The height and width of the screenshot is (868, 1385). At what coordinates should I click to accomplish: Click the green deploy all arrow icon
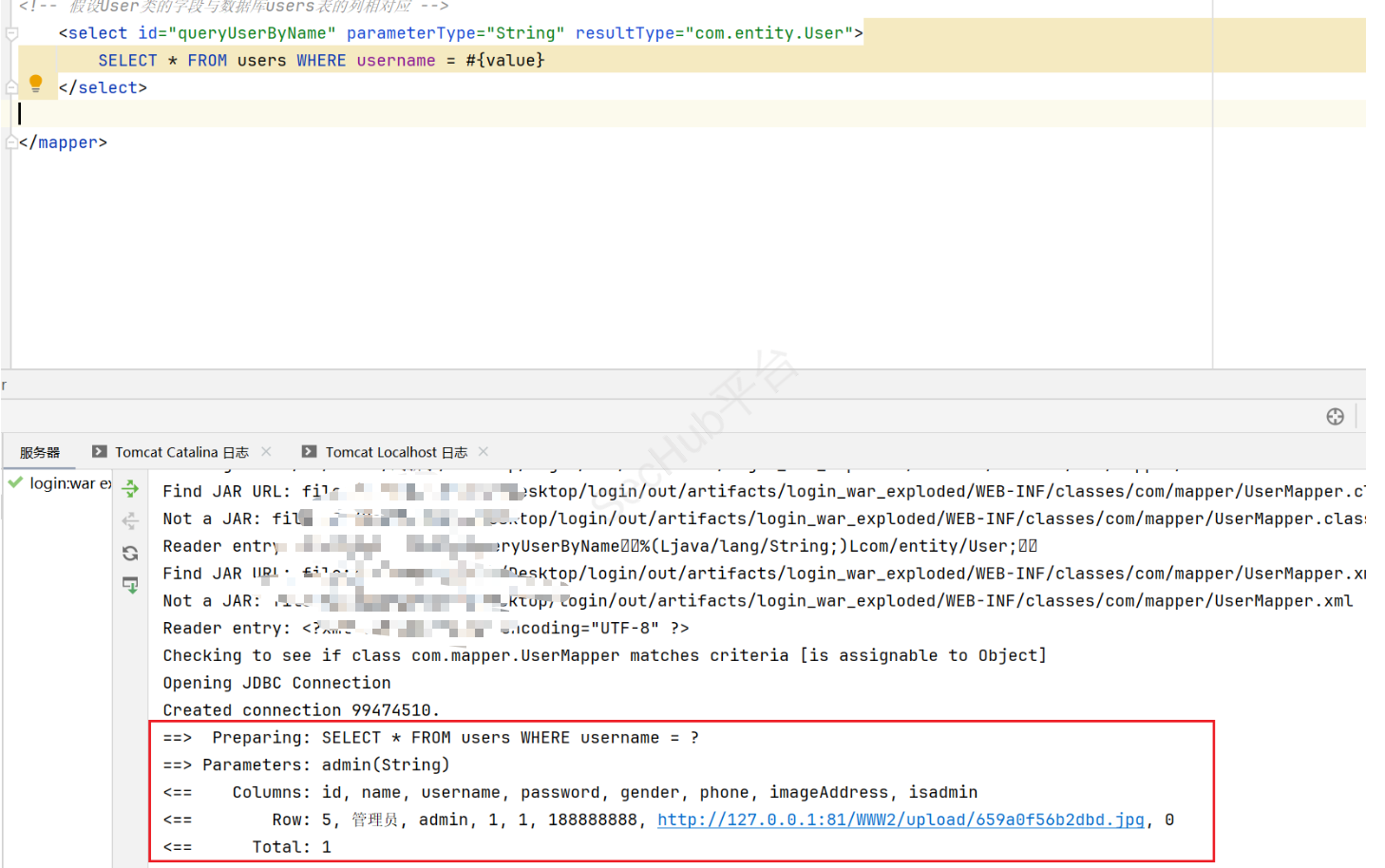coord(130,489)
